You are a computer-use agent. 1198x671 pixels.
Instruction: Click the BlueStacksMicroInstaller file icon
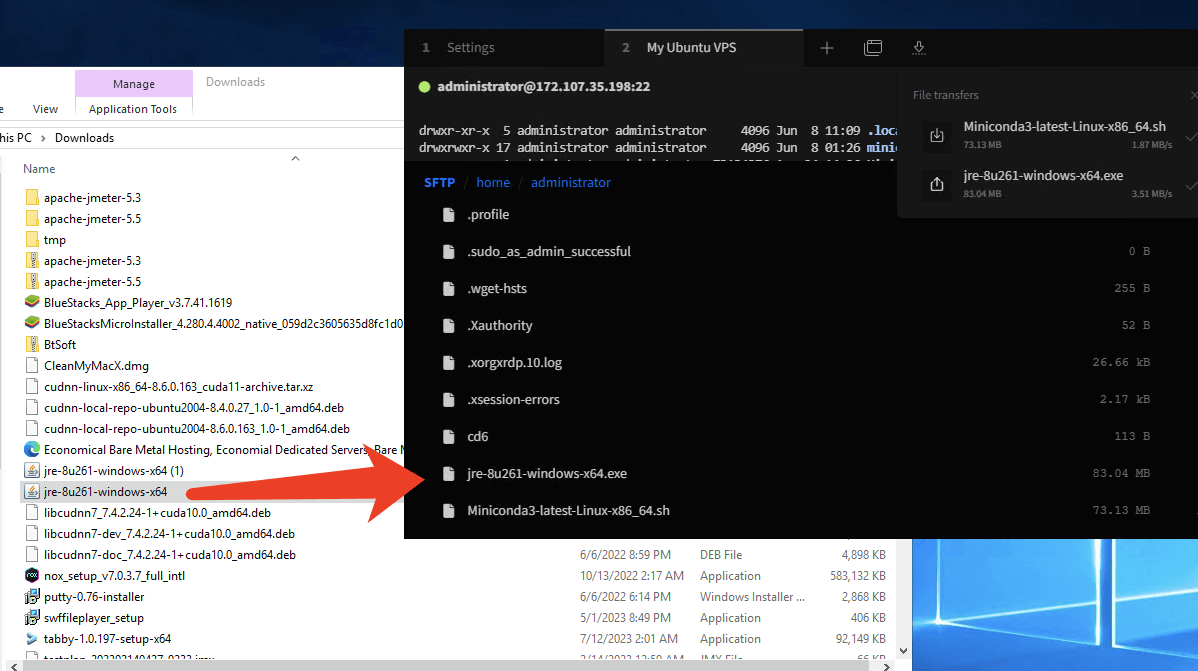32,323
